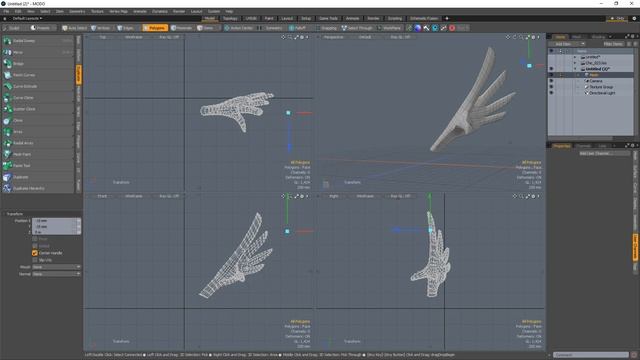Switch to Materials selection mode

click(182, 28)
